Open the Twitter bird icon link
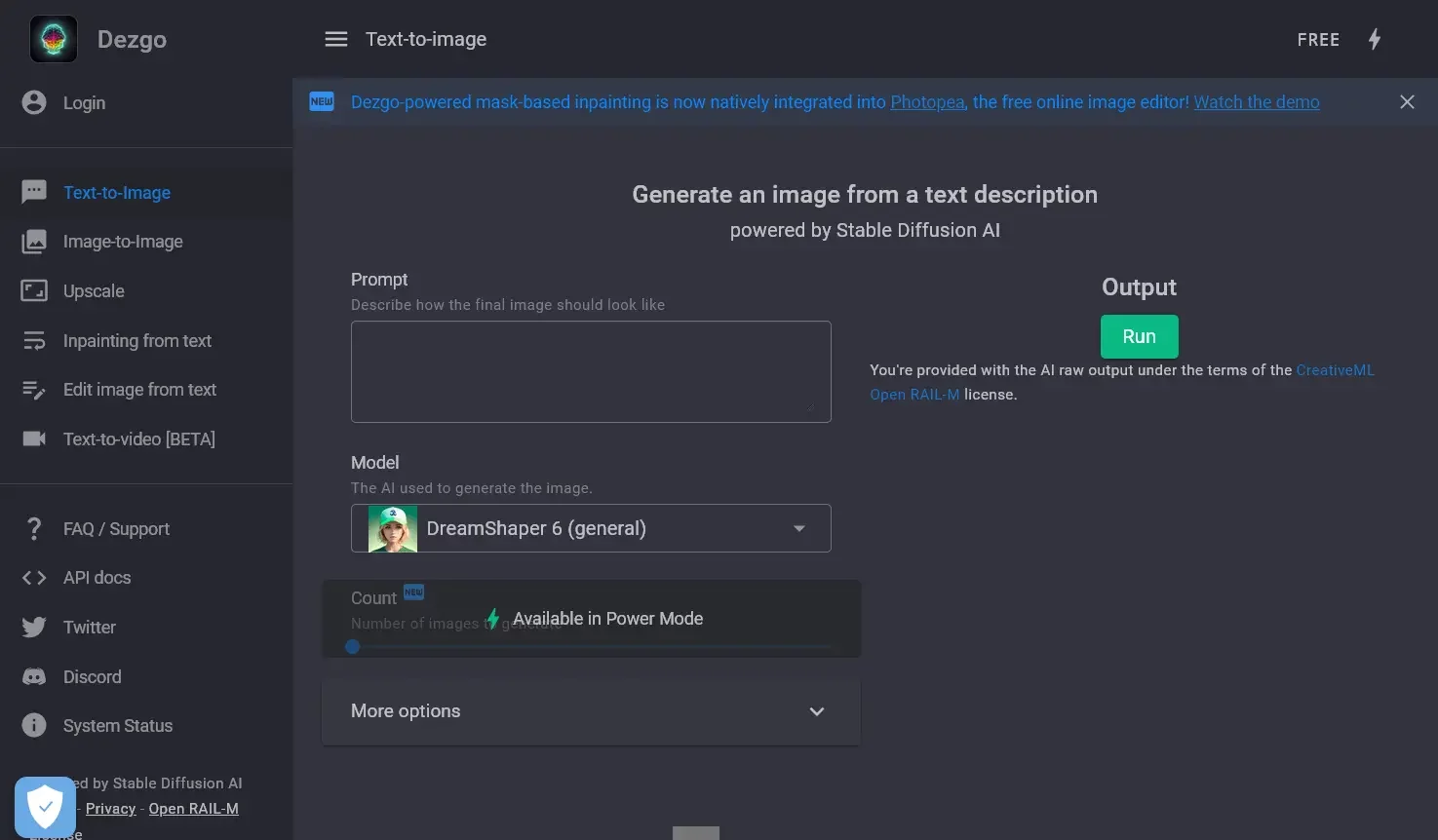Viewport: 1438px width, 840px height. pyautogui.click(x=34, y=628)
